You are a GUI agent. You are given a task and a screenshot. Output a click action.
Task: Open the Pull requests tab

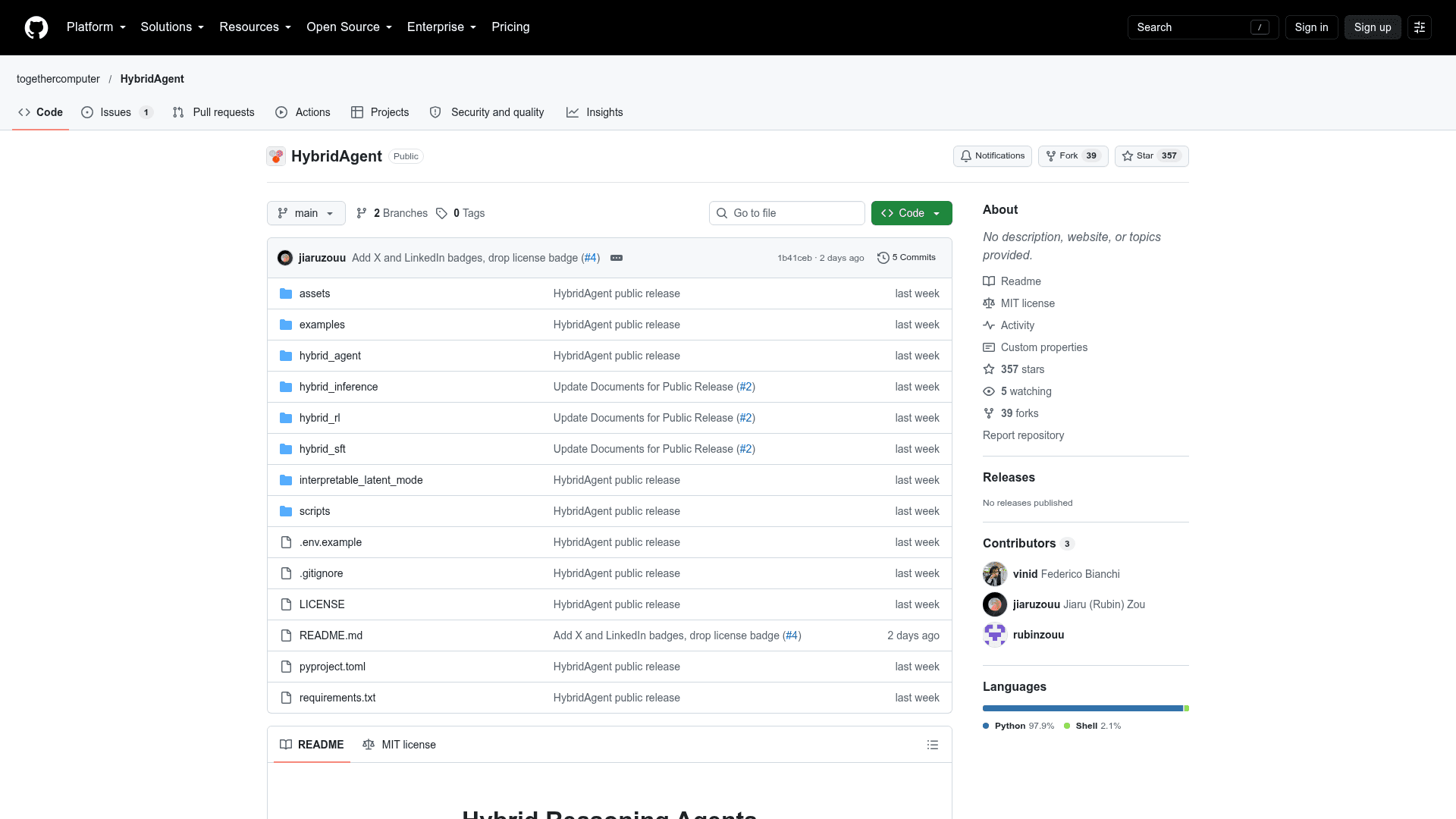point(214,112)
